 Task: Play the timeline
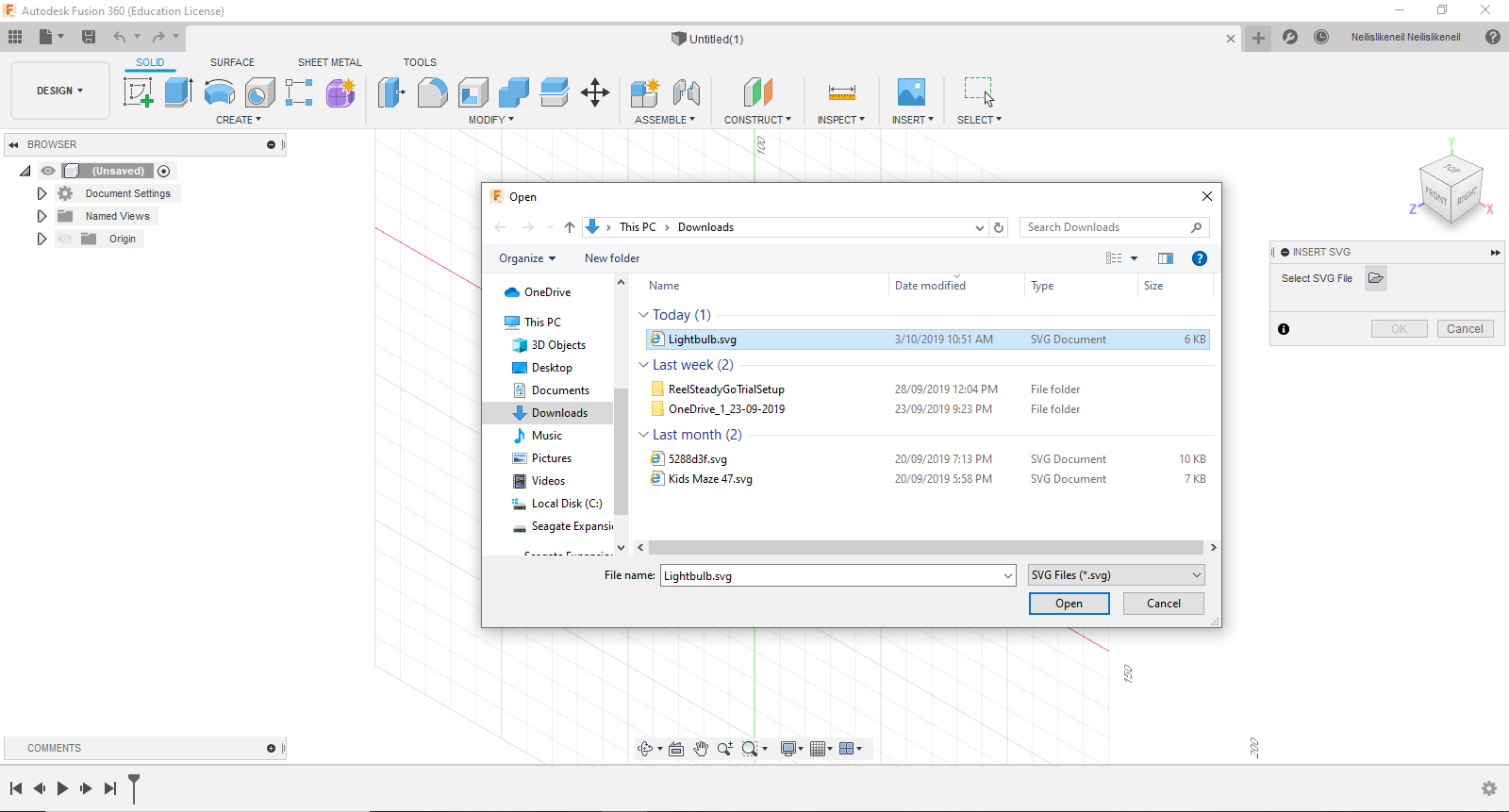[x=62, y=788]
